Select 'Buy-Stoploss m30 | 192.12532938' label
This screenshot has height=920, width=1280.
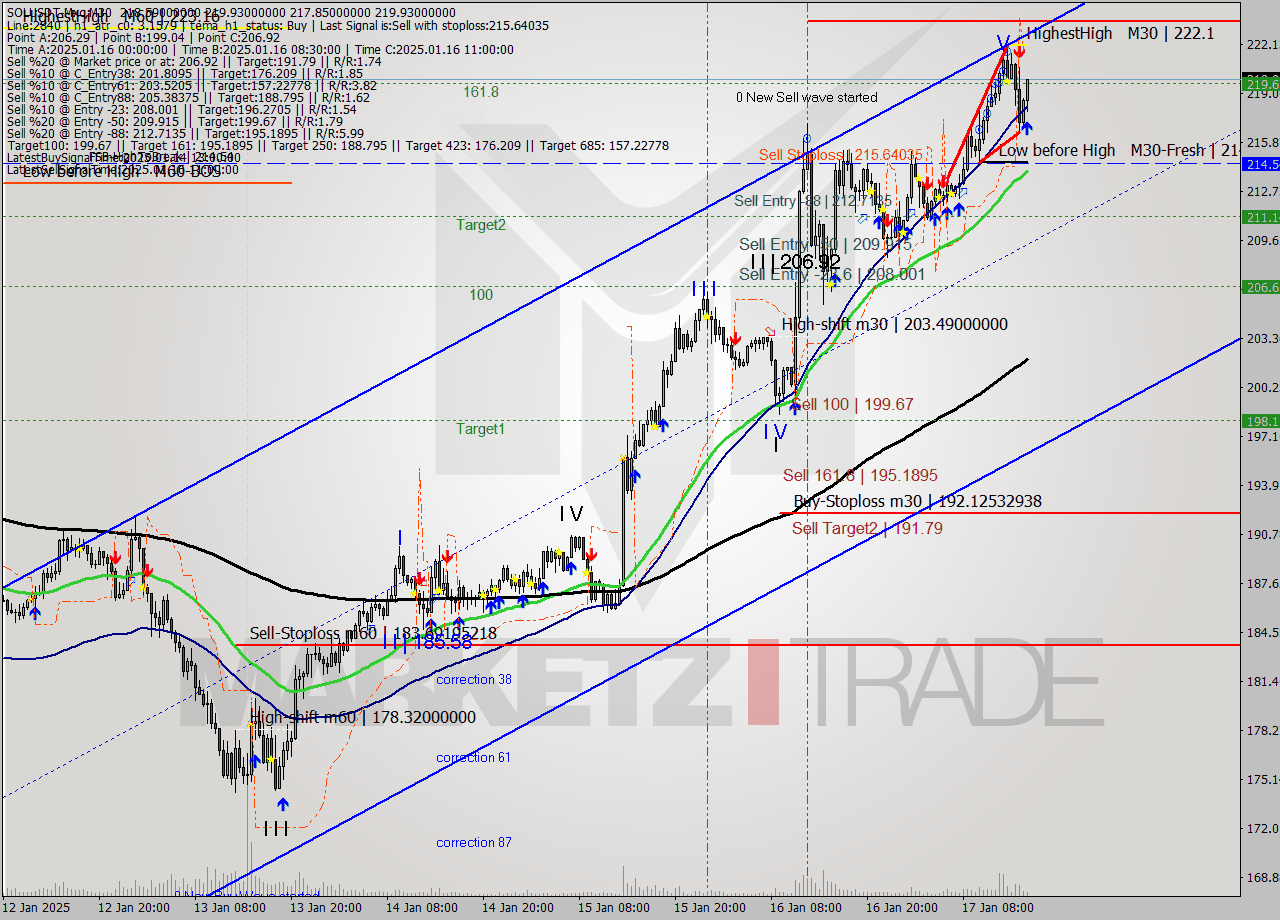tap(917, 501)
